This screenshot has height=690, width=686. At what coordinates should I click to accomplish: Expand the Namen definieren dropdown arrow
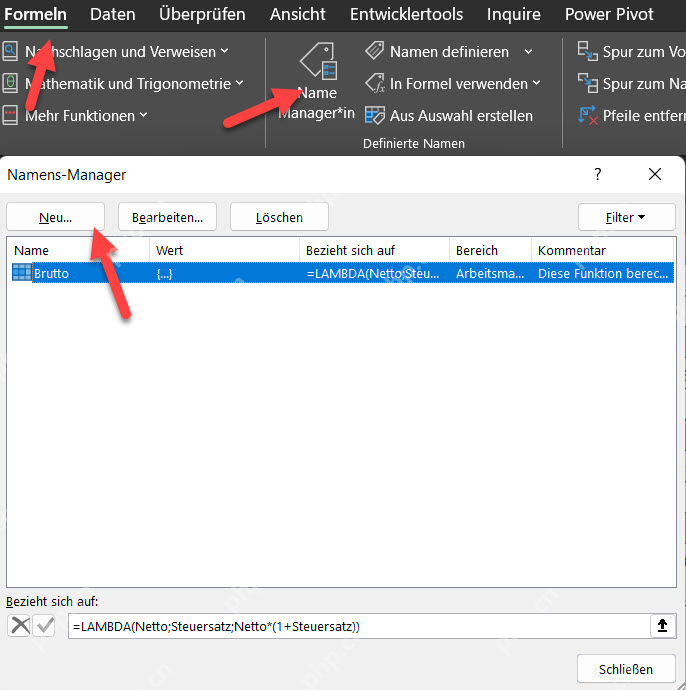pyautogui.click(x=528, y=52)
